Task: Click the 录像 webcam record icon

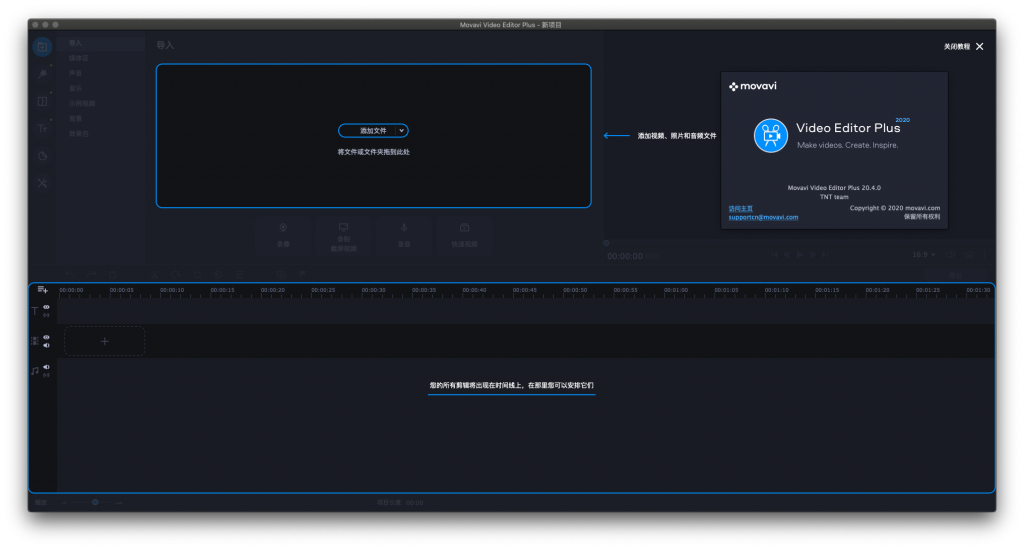Action: tap(283, 228)
